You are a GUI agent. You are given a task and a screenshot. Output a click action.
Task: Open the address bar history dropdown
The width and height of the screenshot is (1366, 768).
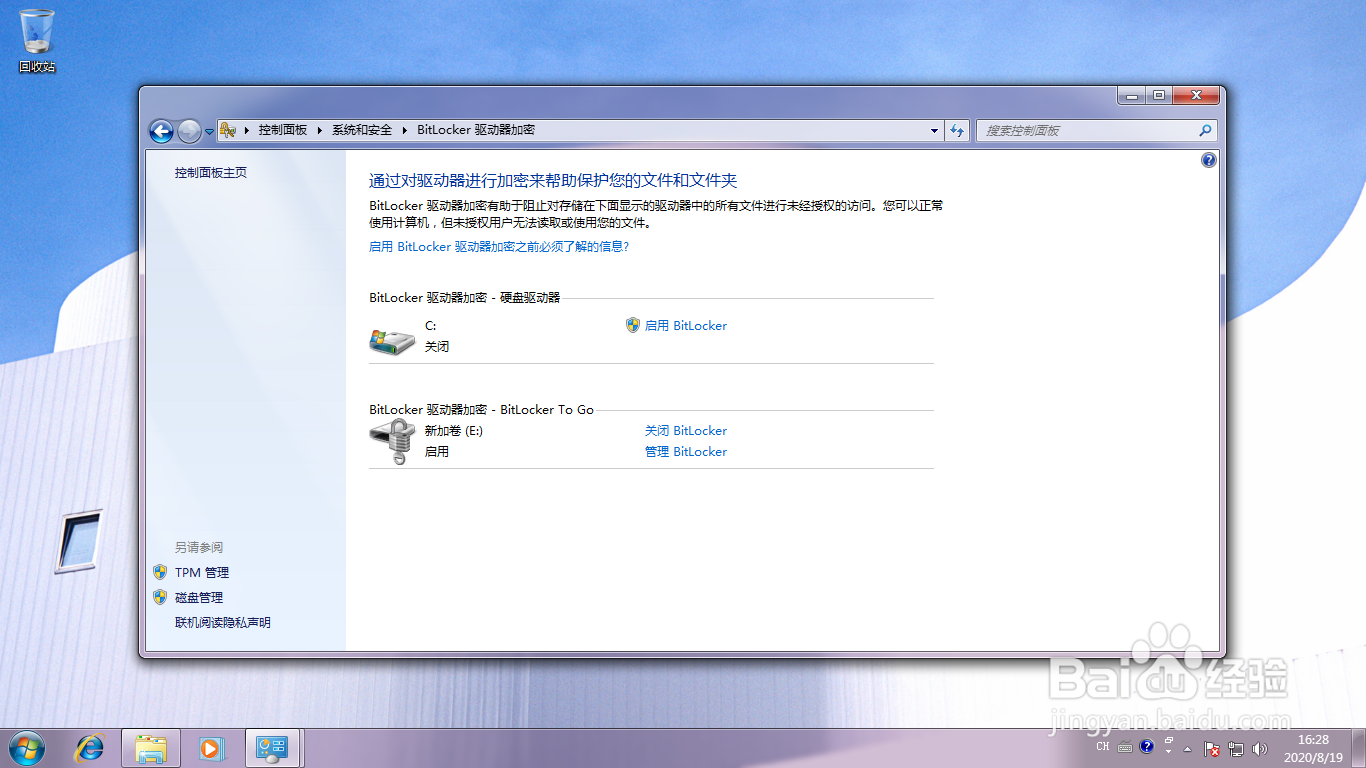(934, 130)
